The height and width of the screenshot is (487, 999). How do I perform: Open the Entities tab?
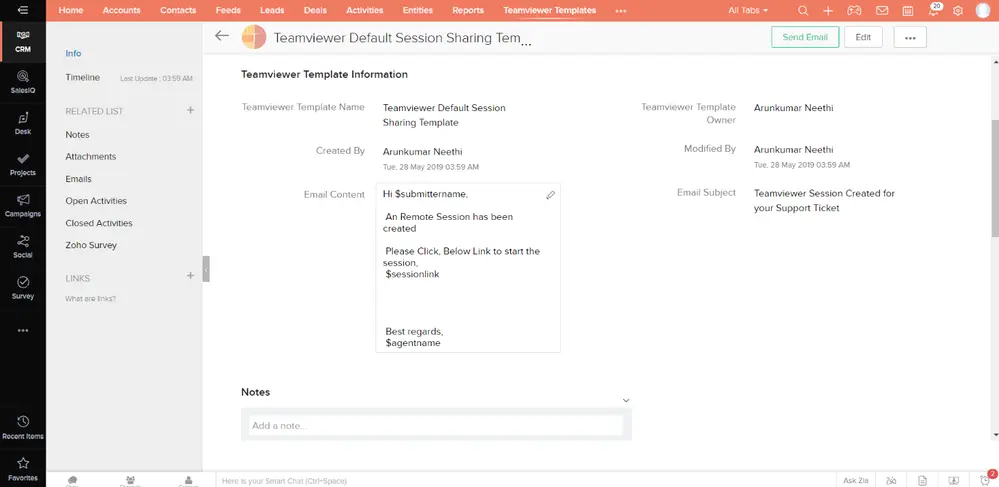click(x=417, y=10)
